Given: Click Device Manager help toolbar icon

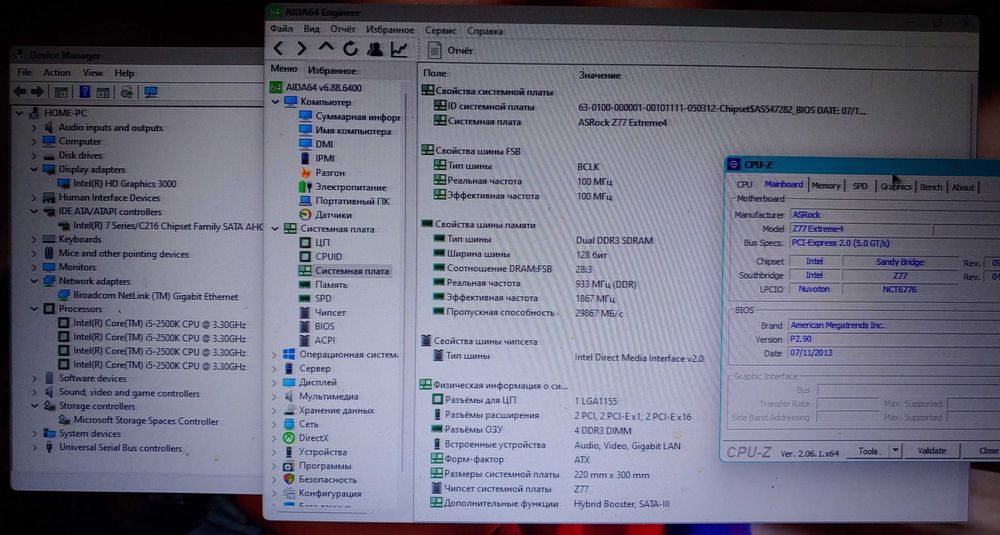Looking at the screenshot, I should (84, 92).
